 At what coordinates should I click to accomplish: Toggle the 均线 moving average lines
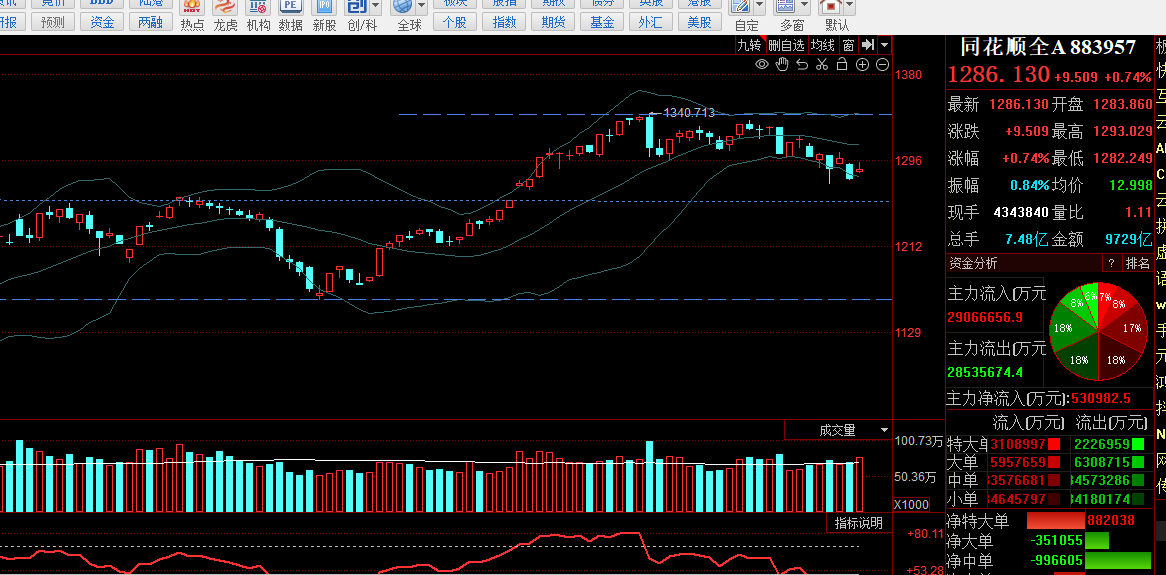click(823, 45)
